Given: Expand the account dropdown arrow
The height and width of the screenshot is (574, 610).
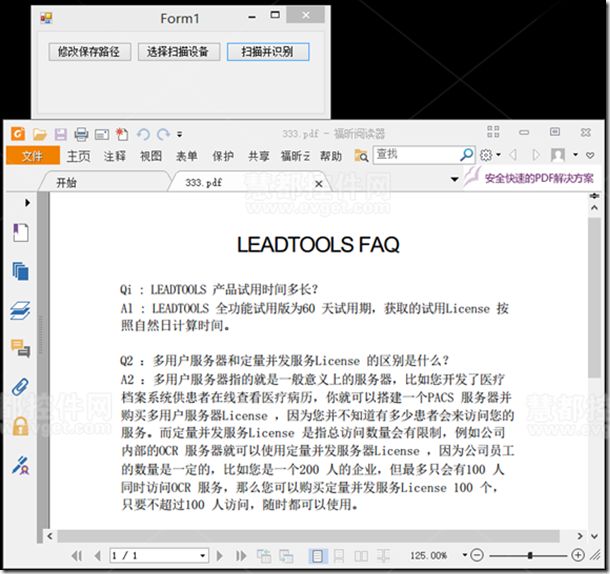Looking at the screenshot, I should click(x=575, y=155).
